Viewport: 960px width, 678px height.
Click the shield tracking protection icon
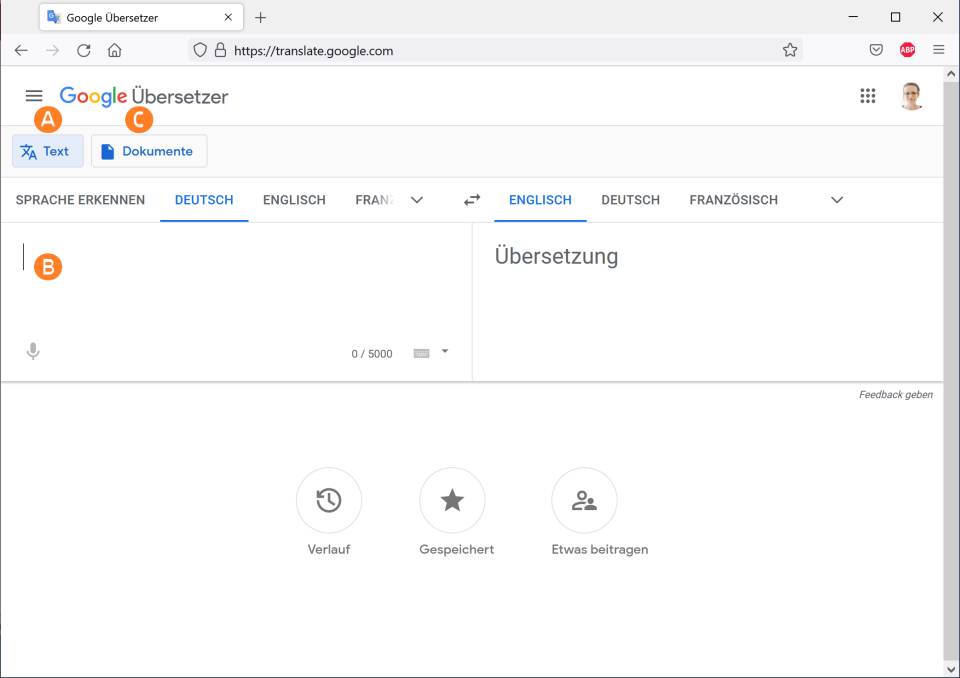(200, 50)
